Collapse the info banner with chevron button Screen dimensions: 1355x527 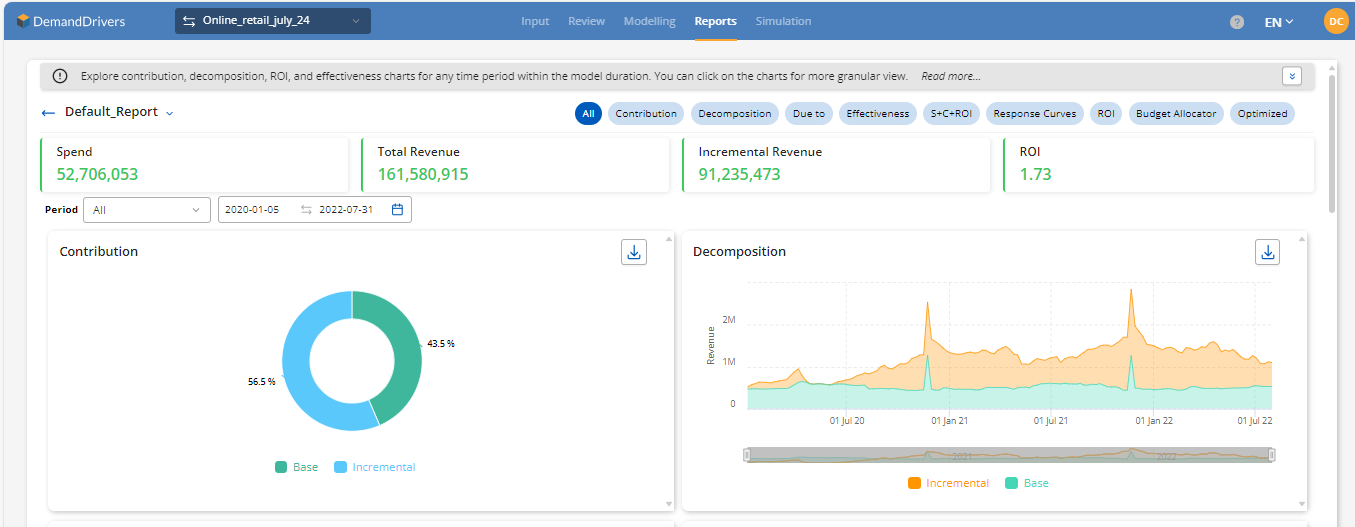point(1292,76)
